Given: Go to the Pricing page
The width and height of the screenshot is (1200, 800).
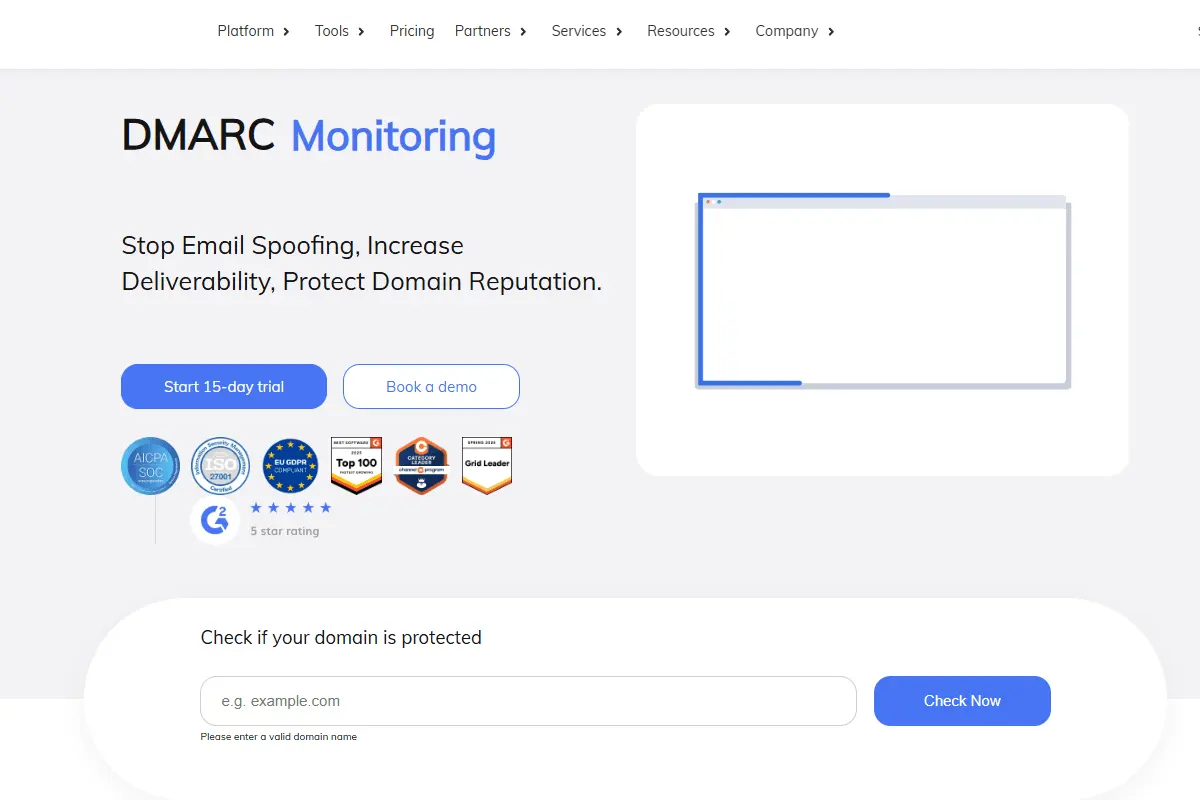Looking at the screenshot, I should [x=412, y=31].
